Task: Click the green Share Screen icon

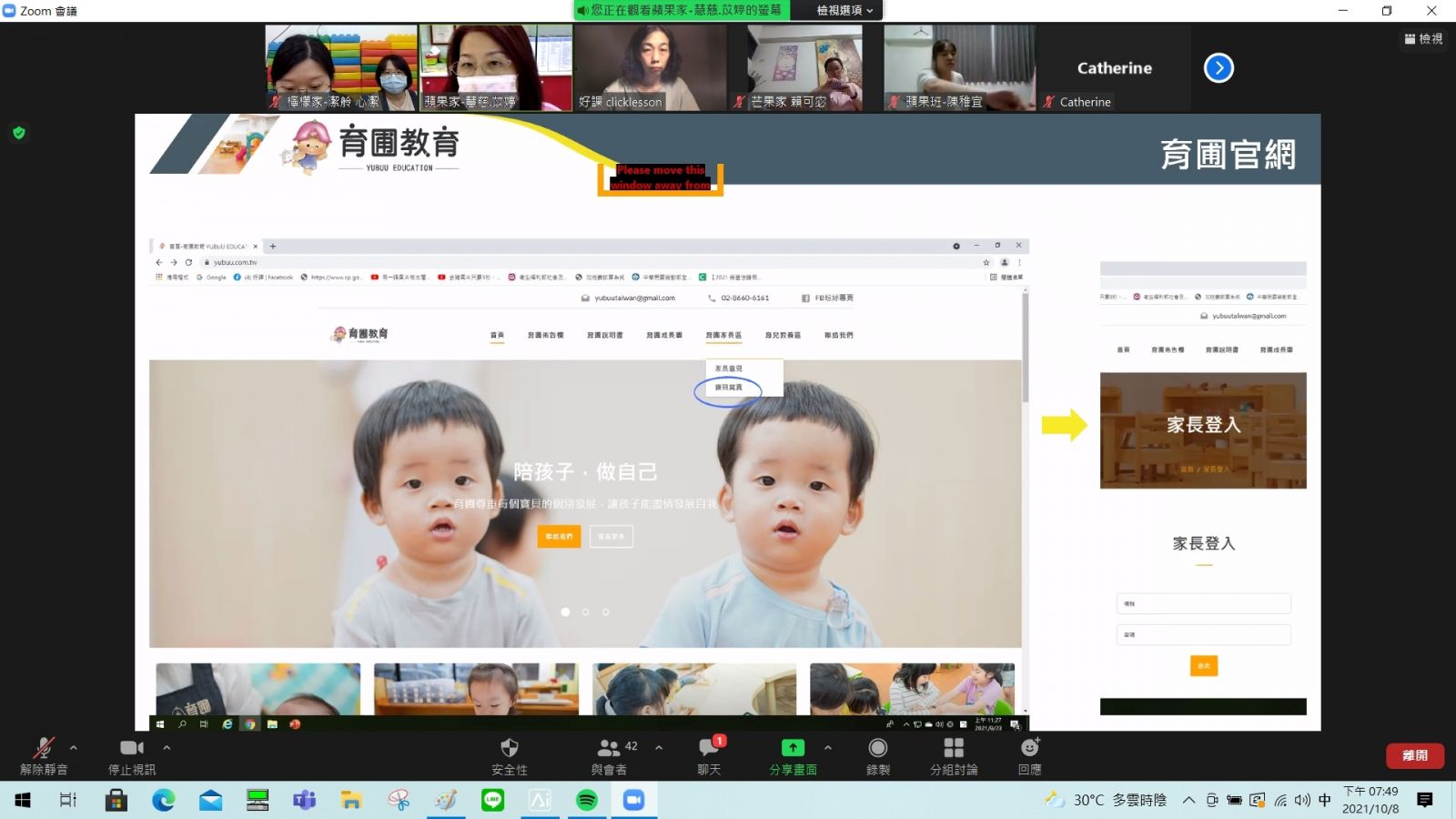Action: 793,747
